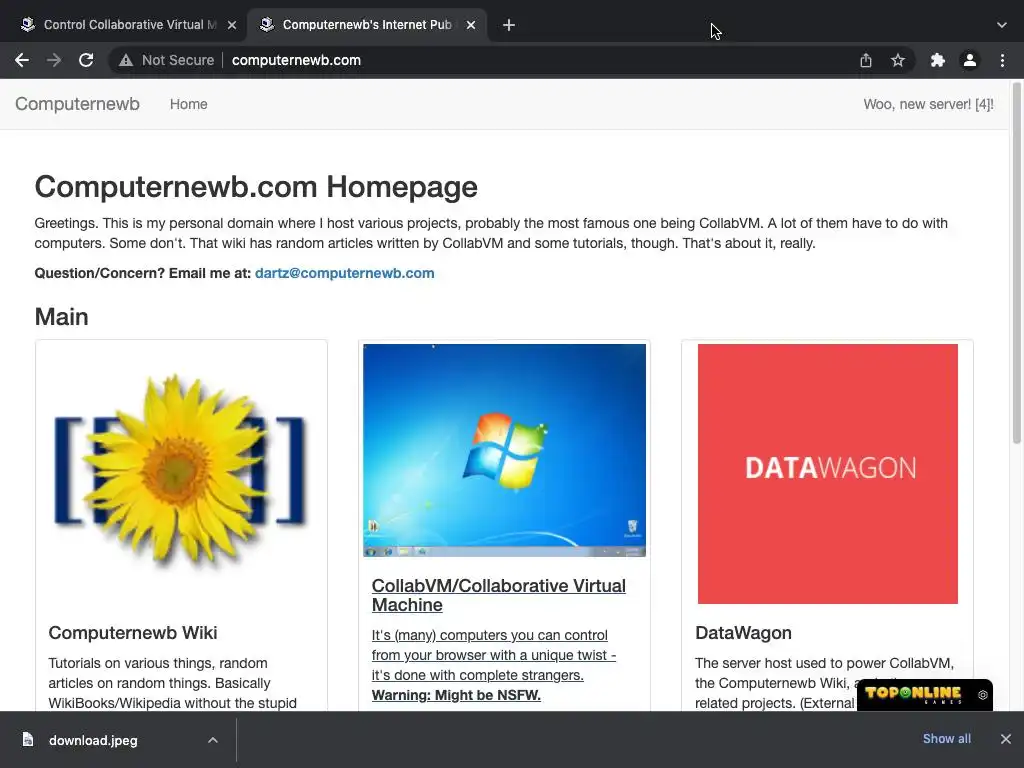Expand the tab search chevron
This screenshot has height=768, width=1024.
(1002, 25)
